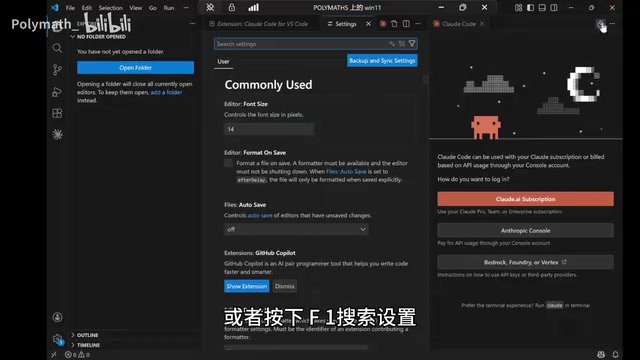Click the Split Editor Right icon
Image resolution: width=640 pixels, height=360 pixels.
pyautogui.click(x=406, y=24)
